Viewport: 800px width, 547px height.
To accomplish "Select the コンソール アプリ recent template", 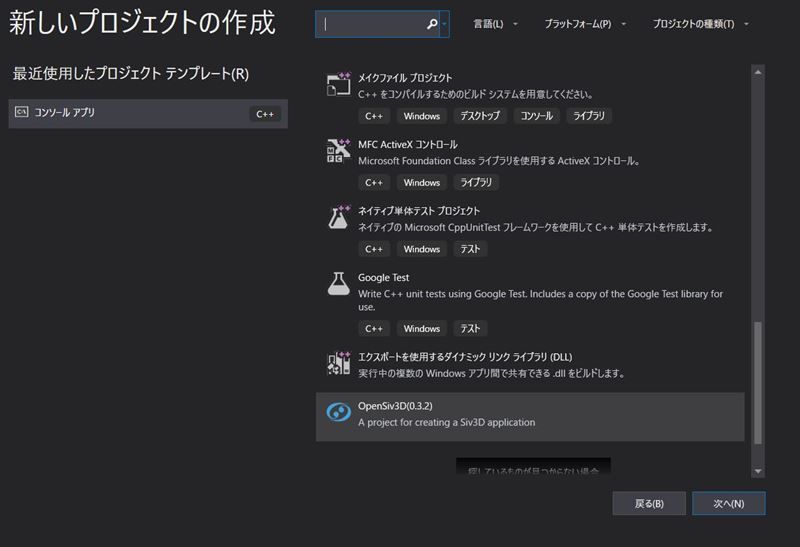I will click(148, 113).
